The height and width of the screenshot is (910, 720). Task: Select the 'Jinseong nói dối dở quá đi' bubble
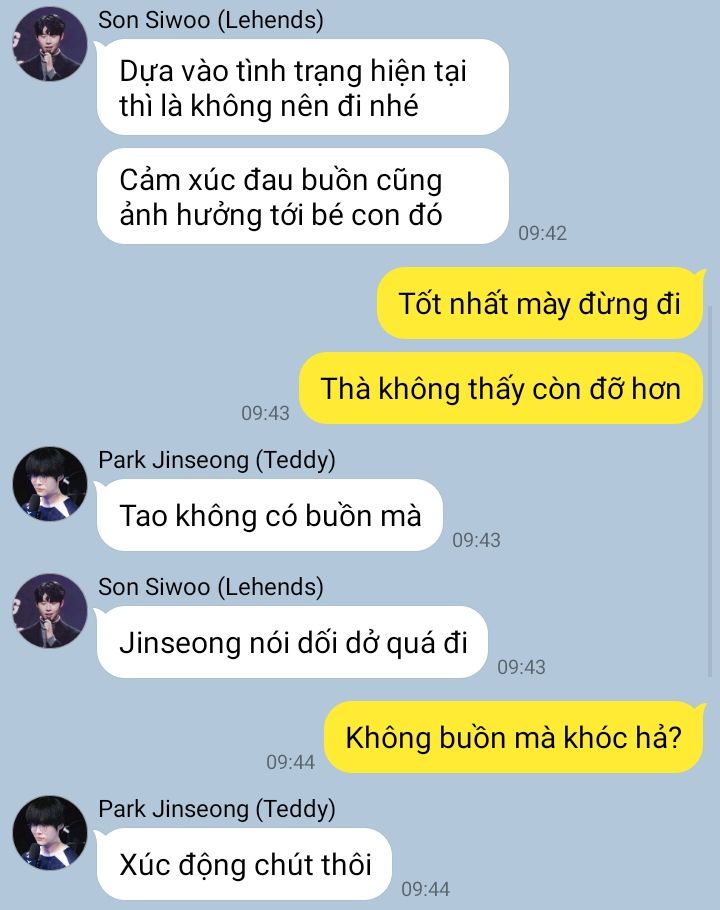(292, 642)
